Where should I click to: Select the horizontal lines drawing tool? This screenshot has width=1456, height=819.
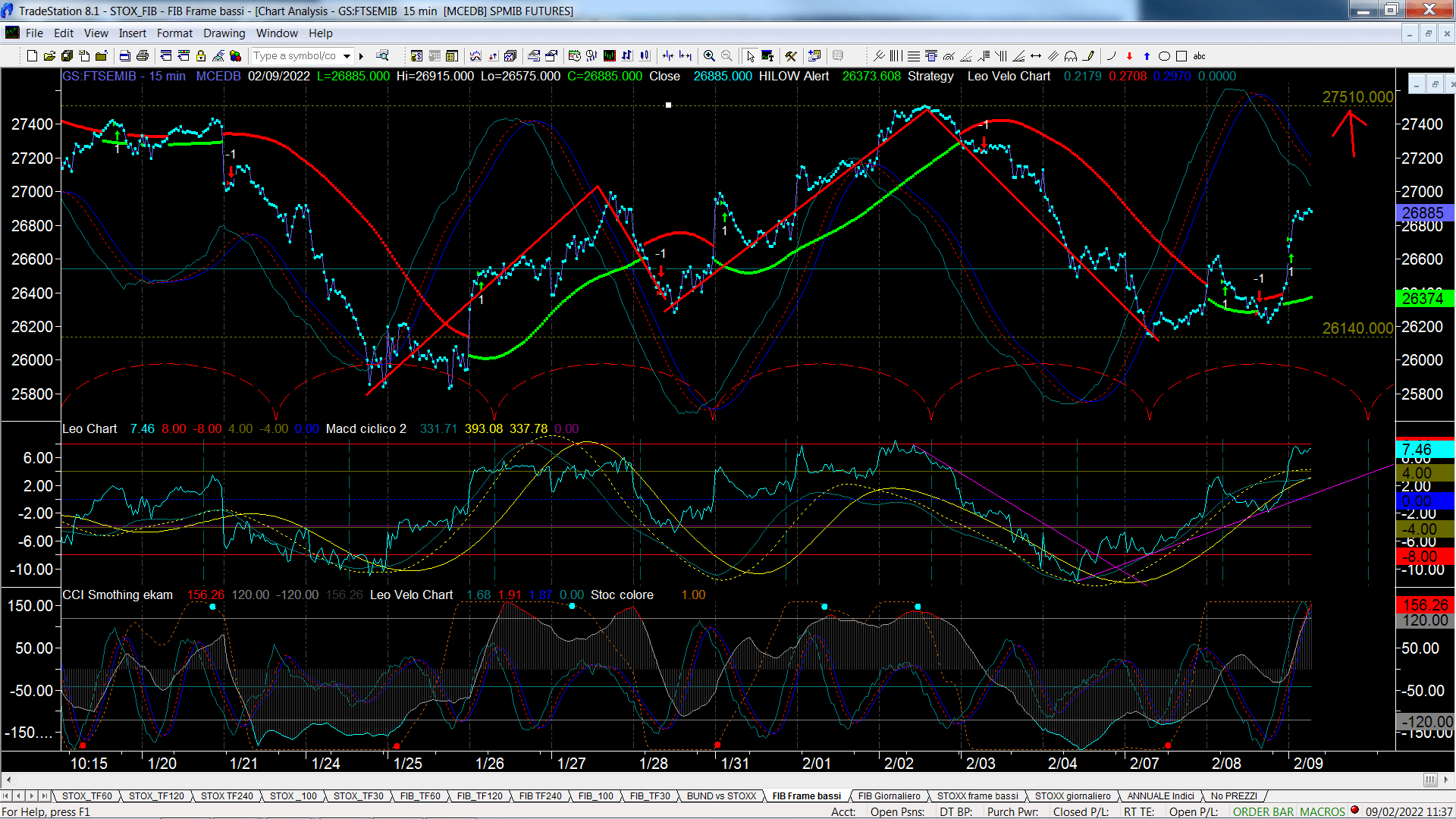[x=914, y=56]
